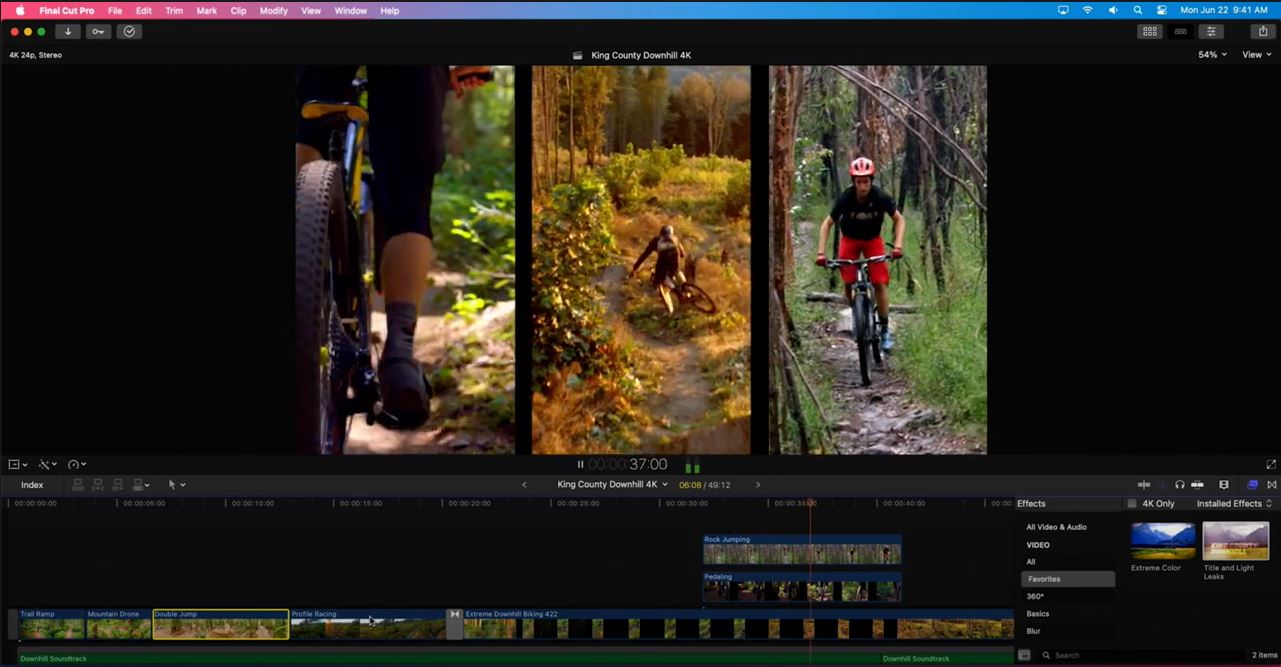Viewport: 1281px width, 667px height.
Task: Open the Clip menu
Action: click(238, 10)
